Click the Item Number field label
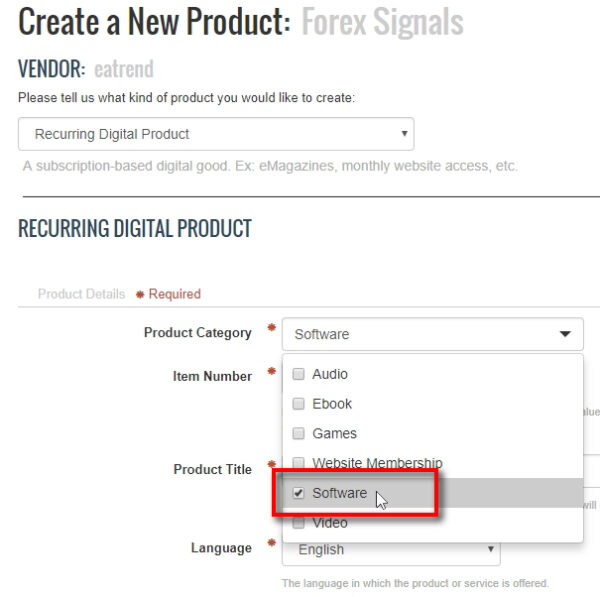 [x=212, y=377]
